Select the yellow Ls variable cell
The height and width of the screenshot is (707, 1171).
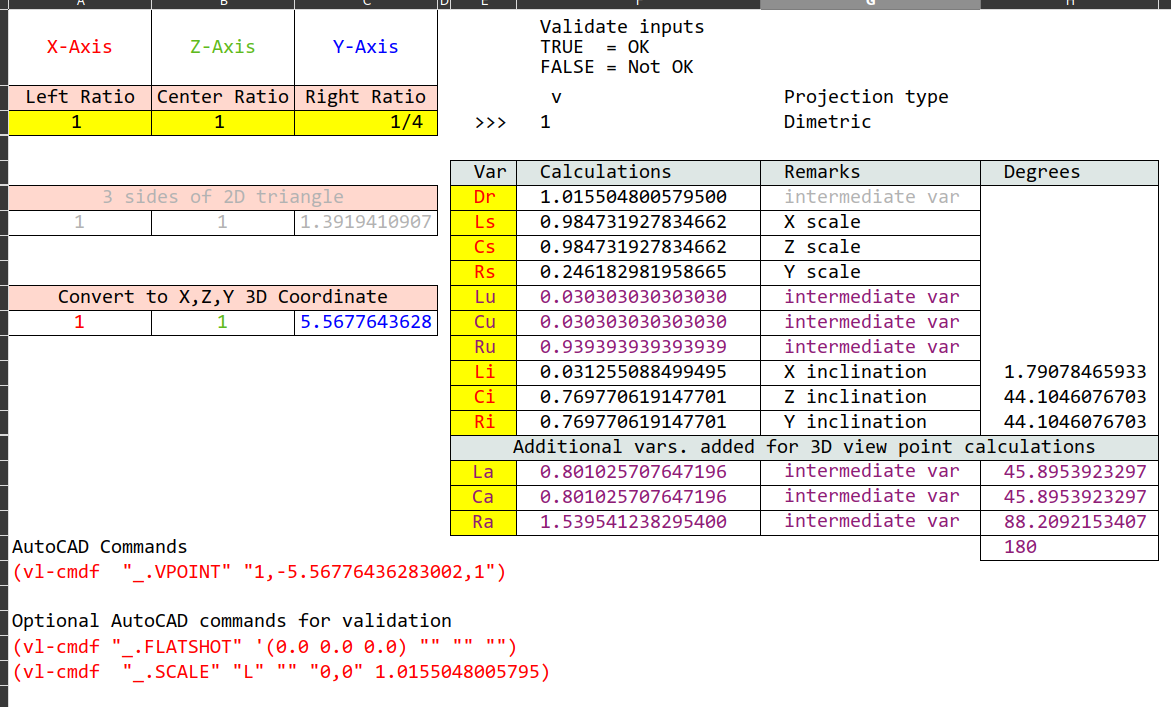(484, 222)
